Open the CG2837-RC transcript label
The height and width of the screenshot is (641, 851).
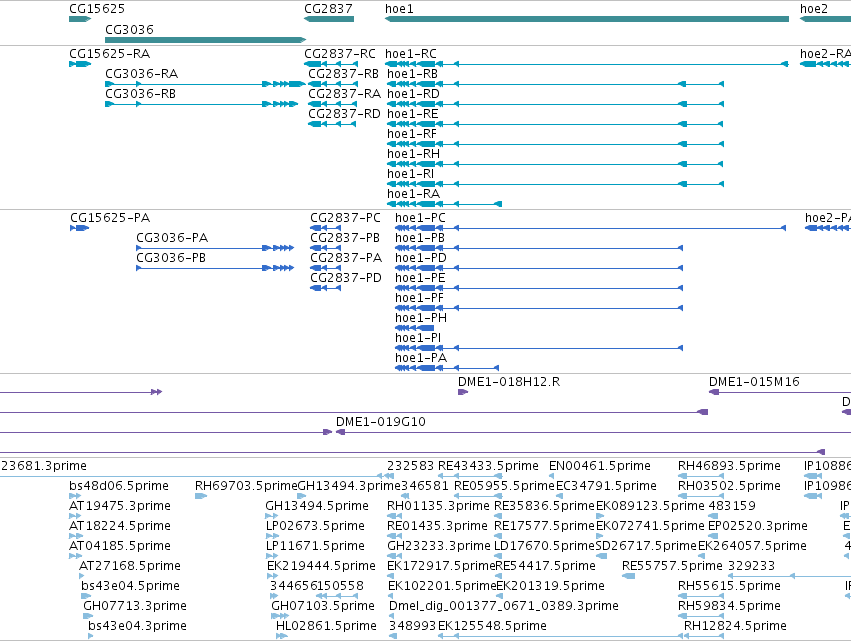click(340, 54)
